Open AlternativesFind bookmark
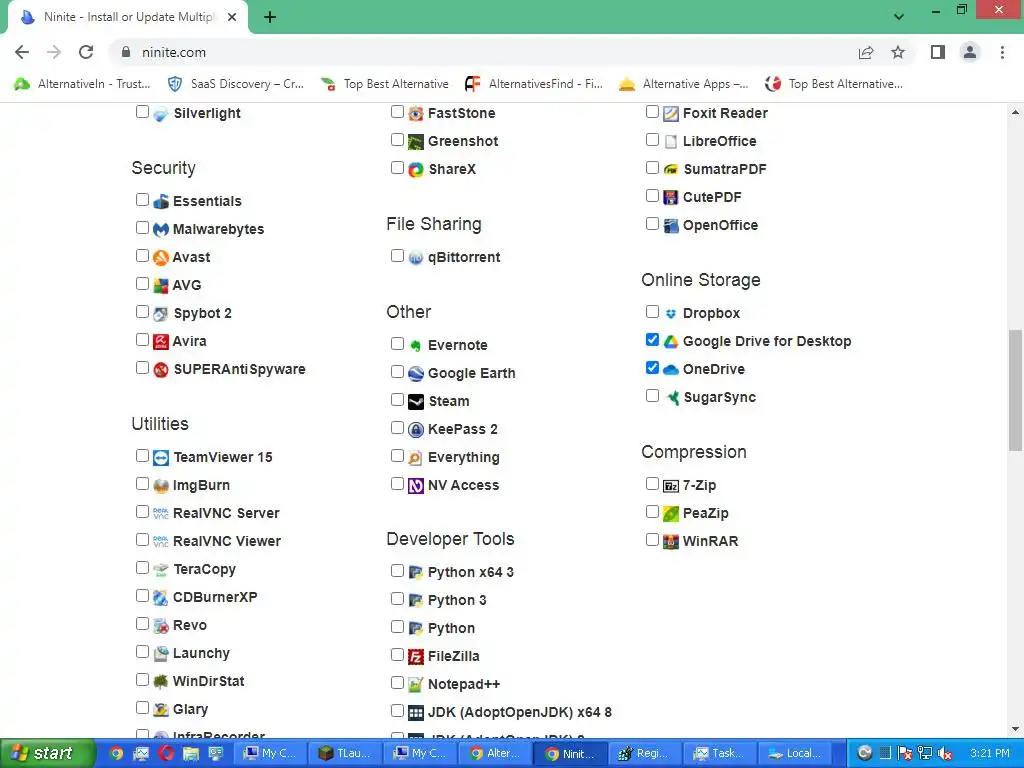The height and width of the screenshot is (768, 1024). click(534, 84)
